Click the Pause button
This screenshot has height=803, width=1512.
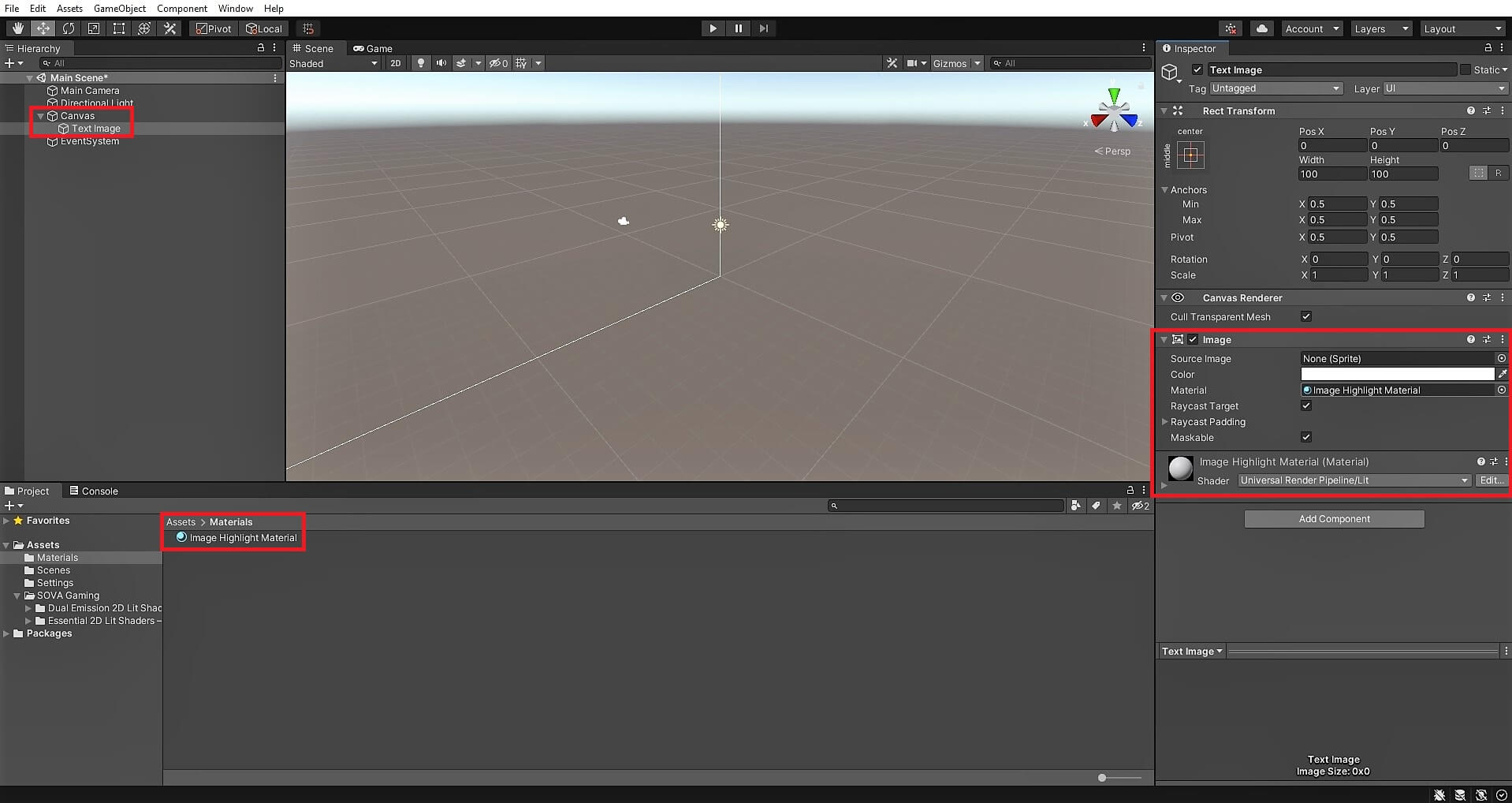click(738, 28)
